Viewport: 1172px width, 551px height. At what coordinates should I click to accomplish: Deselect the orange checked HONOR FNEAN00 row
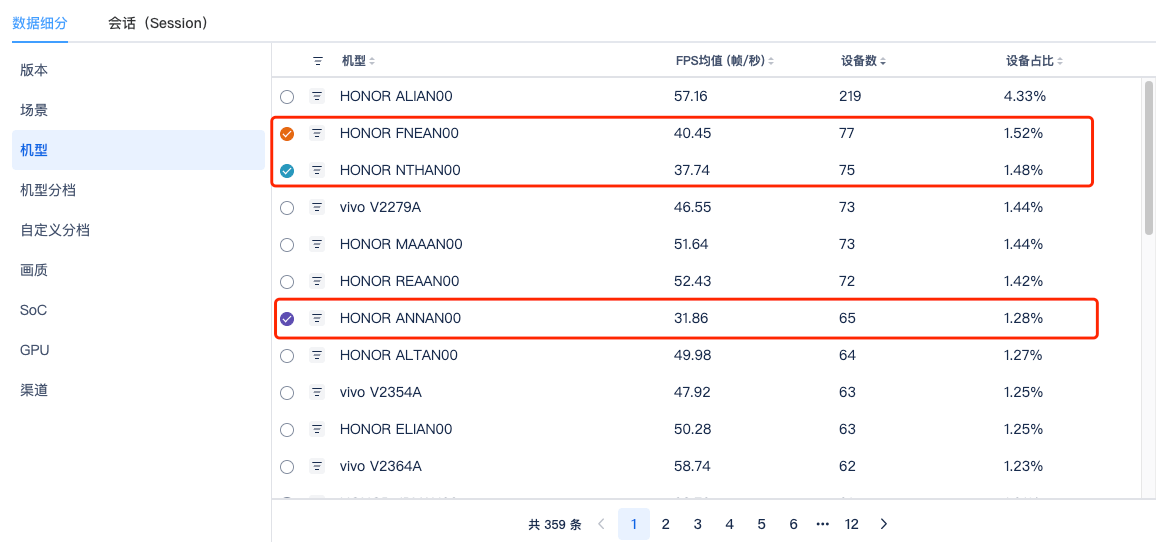[x=287, y=134]
